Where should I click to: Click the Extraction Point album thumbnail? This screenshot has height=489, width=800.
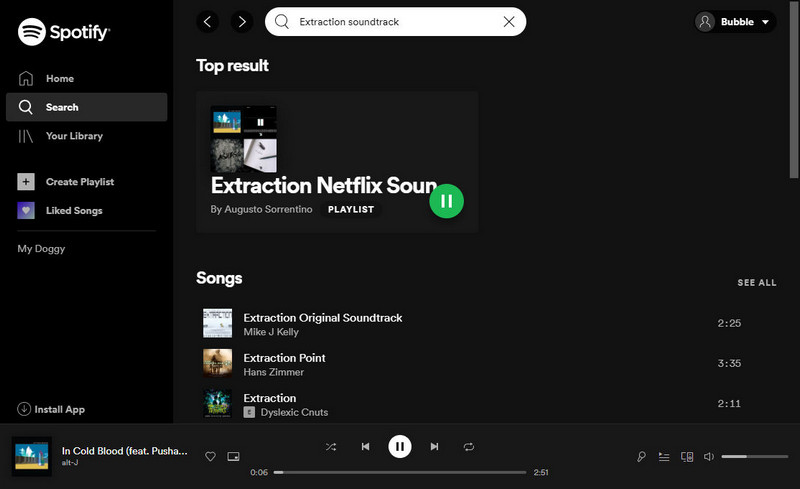(217, 363)
